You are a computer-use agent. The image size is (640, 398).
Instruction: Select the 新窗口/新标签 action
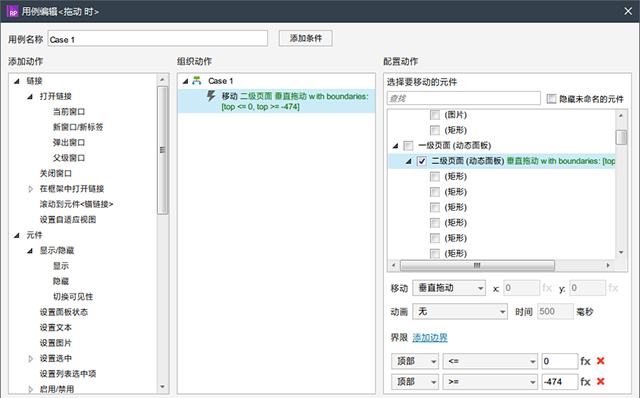(78, 127)
